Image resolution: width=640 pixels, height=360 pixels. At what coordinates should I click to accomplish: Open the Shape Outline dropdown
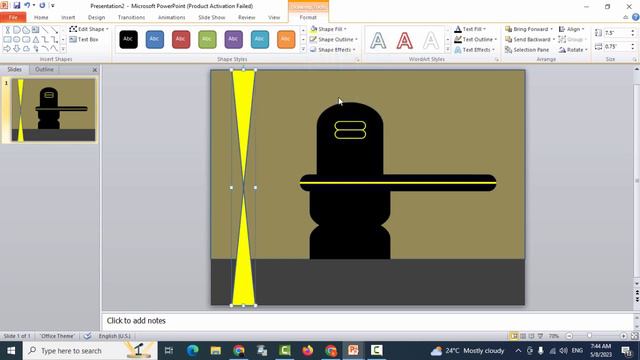coord(333,39)
